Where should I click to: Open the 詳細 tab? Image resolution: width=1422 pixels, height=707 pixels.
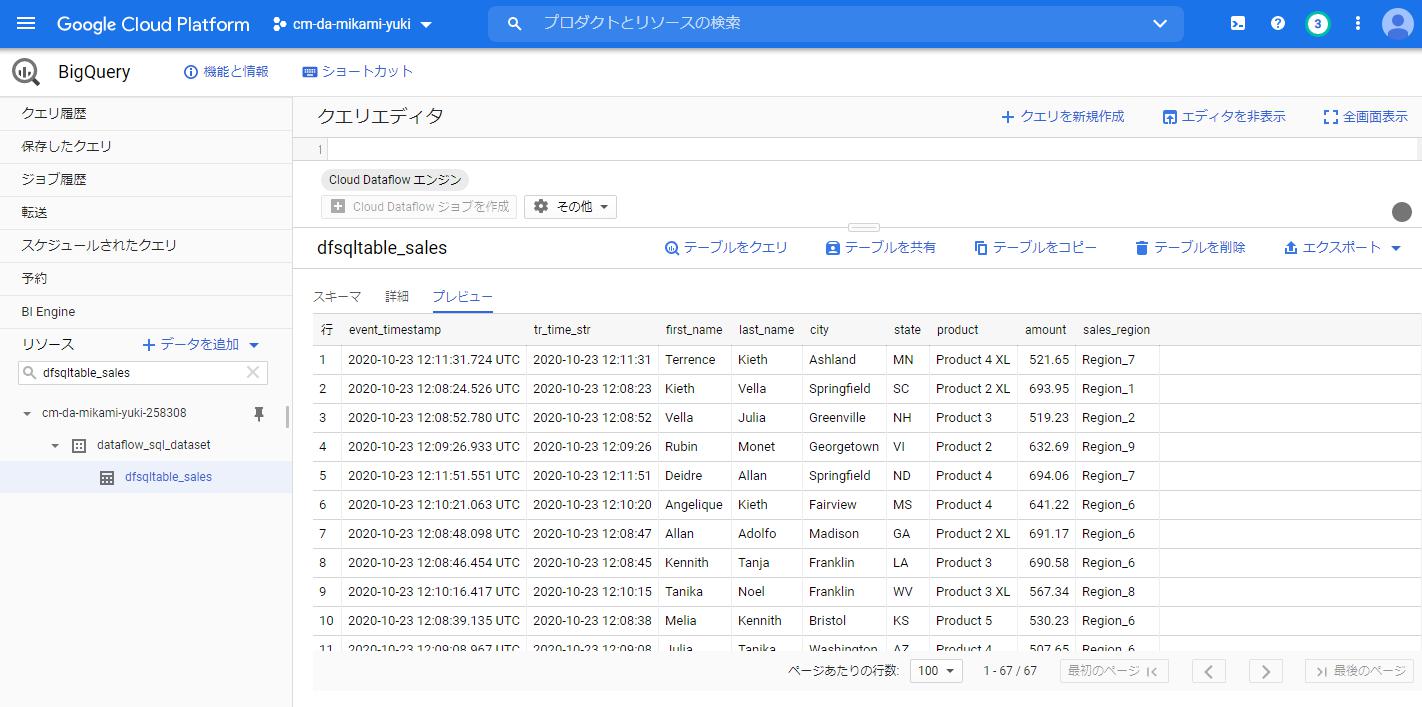tap(396, 296)
